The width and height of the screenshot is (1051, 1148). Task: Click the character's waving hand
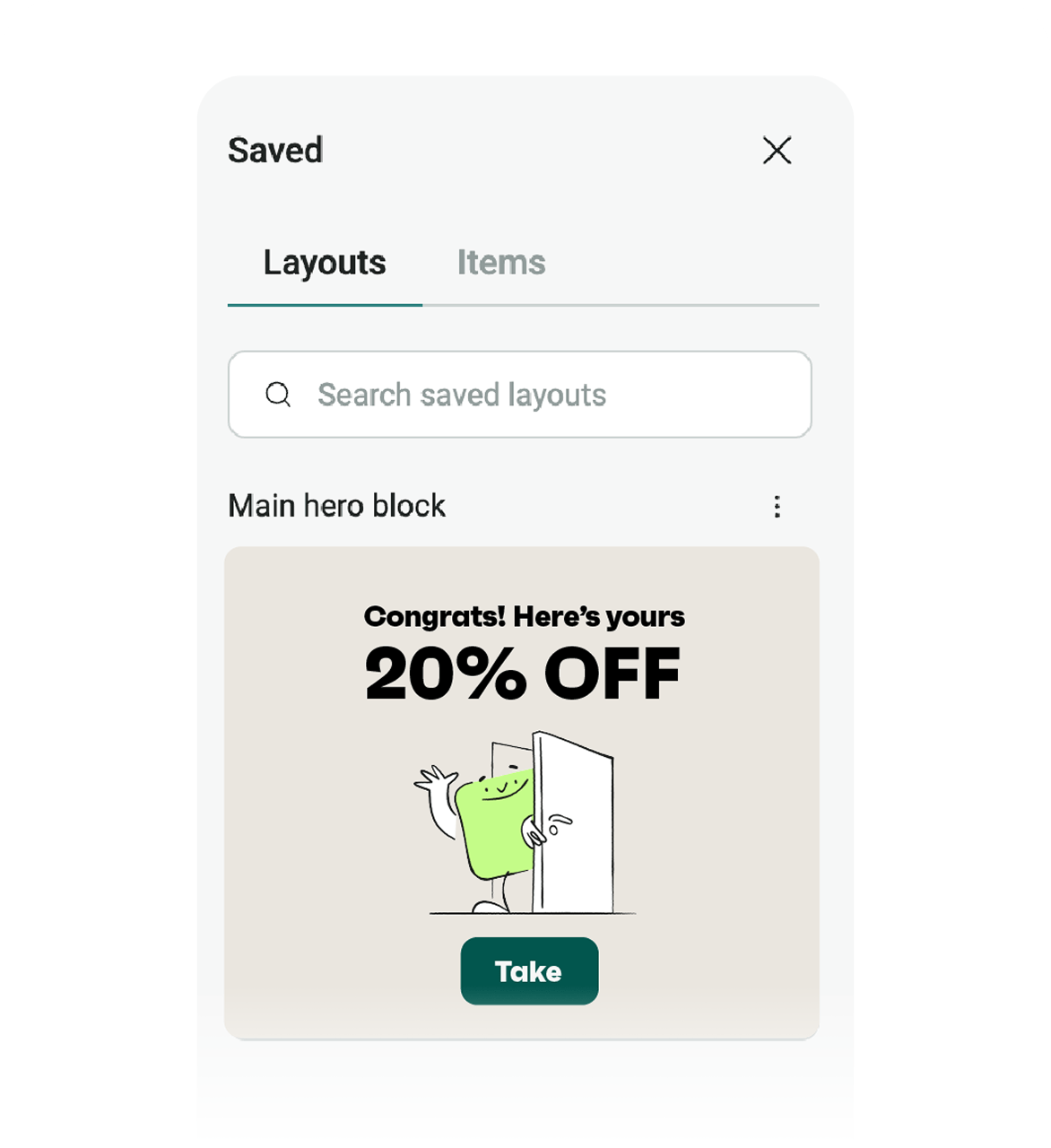pyautogui.click(x=433, y=778)
